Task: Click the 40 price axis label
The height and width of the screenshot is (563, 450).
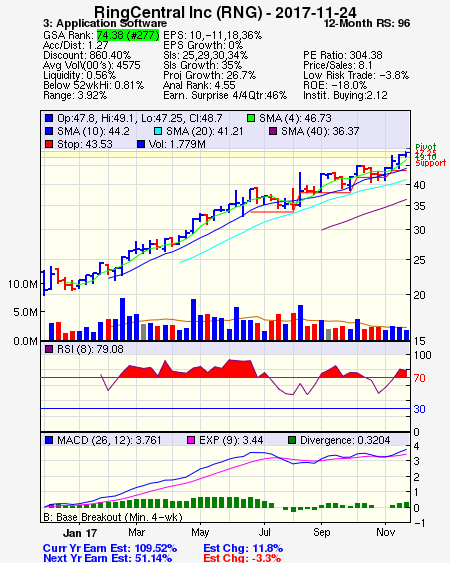Action: (419, 185)
